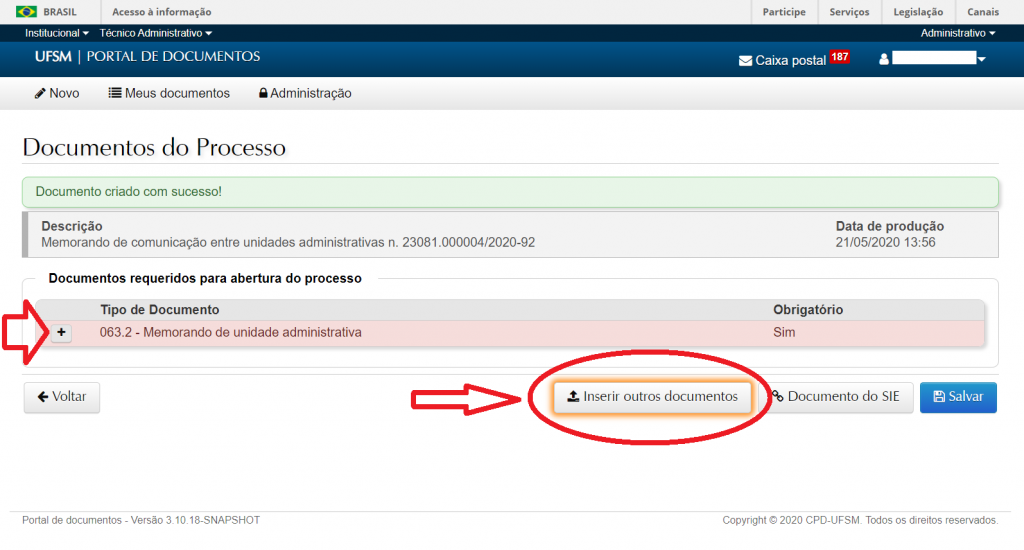The width and height of the screenshot is (1024, 550).
Task: Open the user account dropdown arrow
Action: [x=982, y=60]
